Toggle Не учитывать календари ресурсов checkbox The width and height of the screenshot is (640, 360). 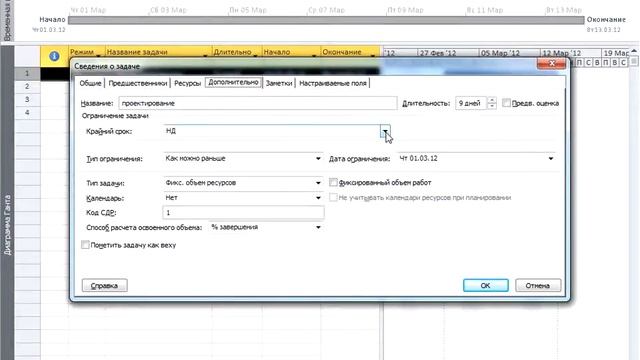coord(333,198)
